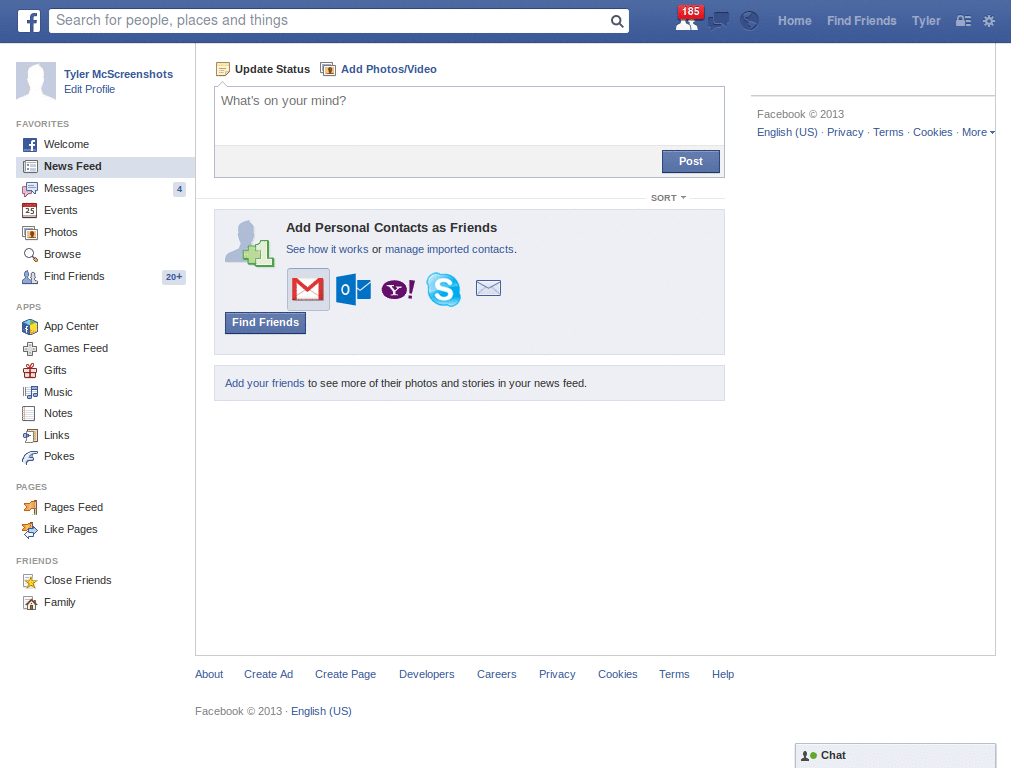Open the messages icon in top bar
This screenshot has width=1024, height=768.
coord(718,21)
